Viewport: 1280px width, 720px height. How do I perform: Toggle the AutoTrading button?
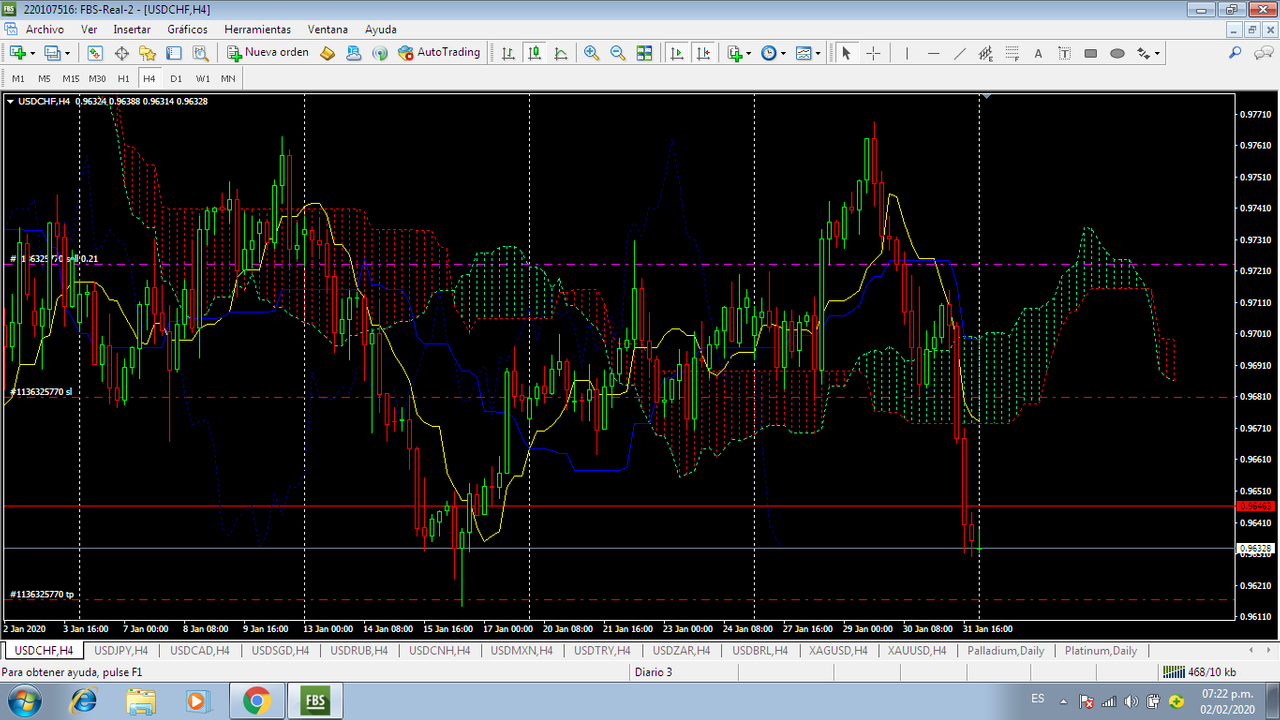pyautogui.click(x=439, y=53)
